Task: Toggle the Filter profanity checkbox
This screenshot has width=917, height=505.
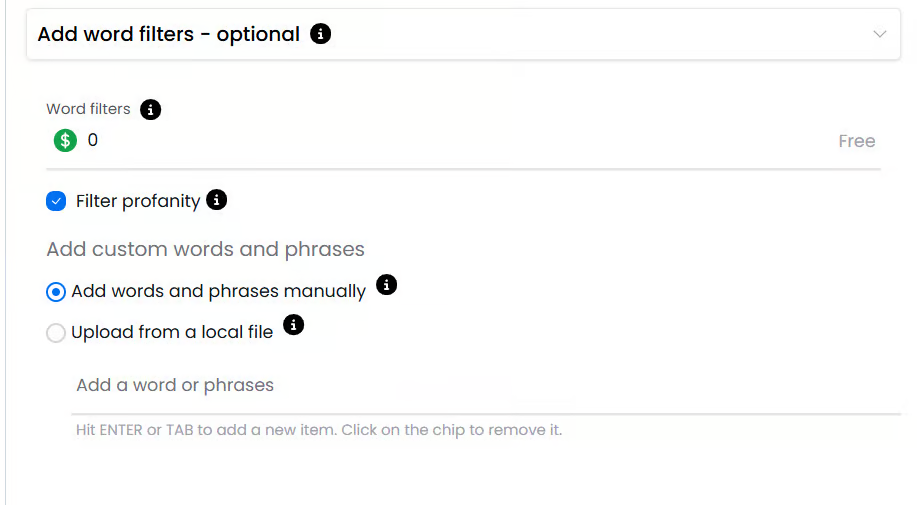Action: (56, 201)
